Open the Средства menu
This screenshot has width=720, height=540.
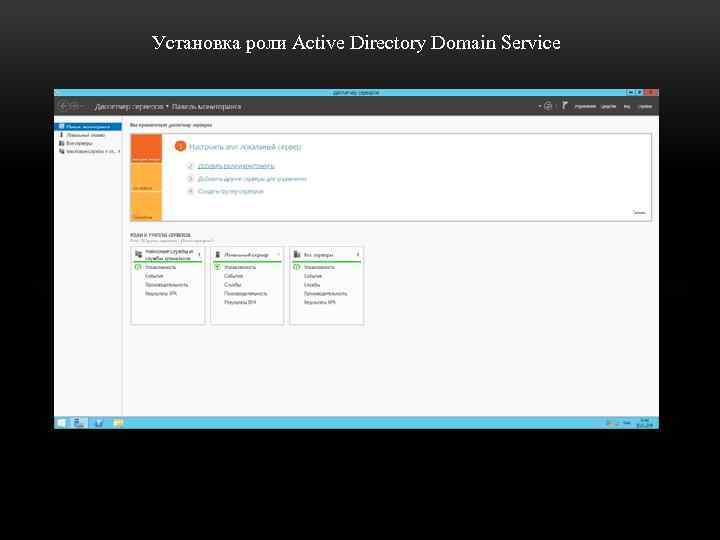point(608,106)
